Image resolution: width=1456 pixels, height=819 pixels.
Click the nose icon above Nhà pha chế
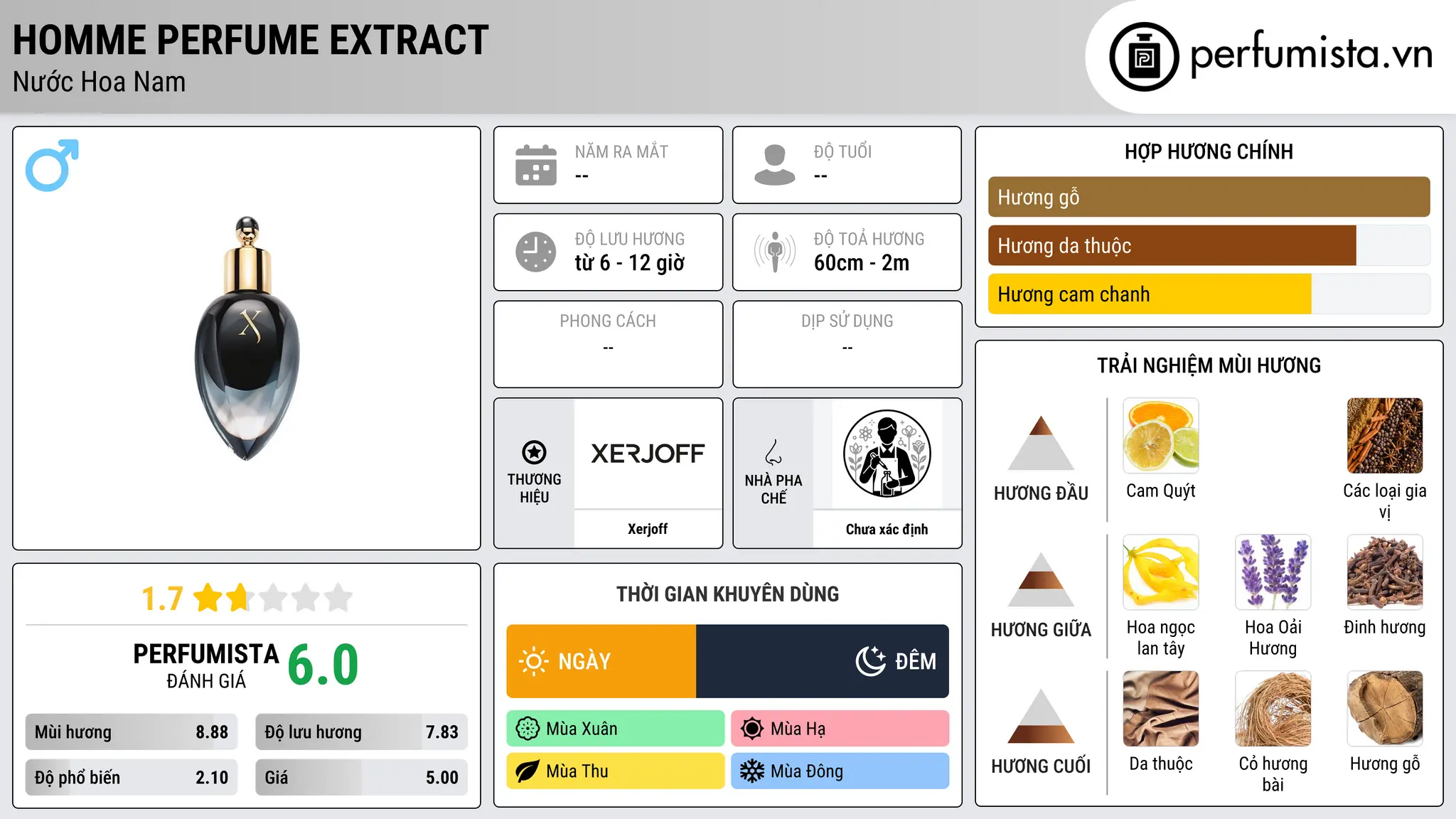click(773, 452)
